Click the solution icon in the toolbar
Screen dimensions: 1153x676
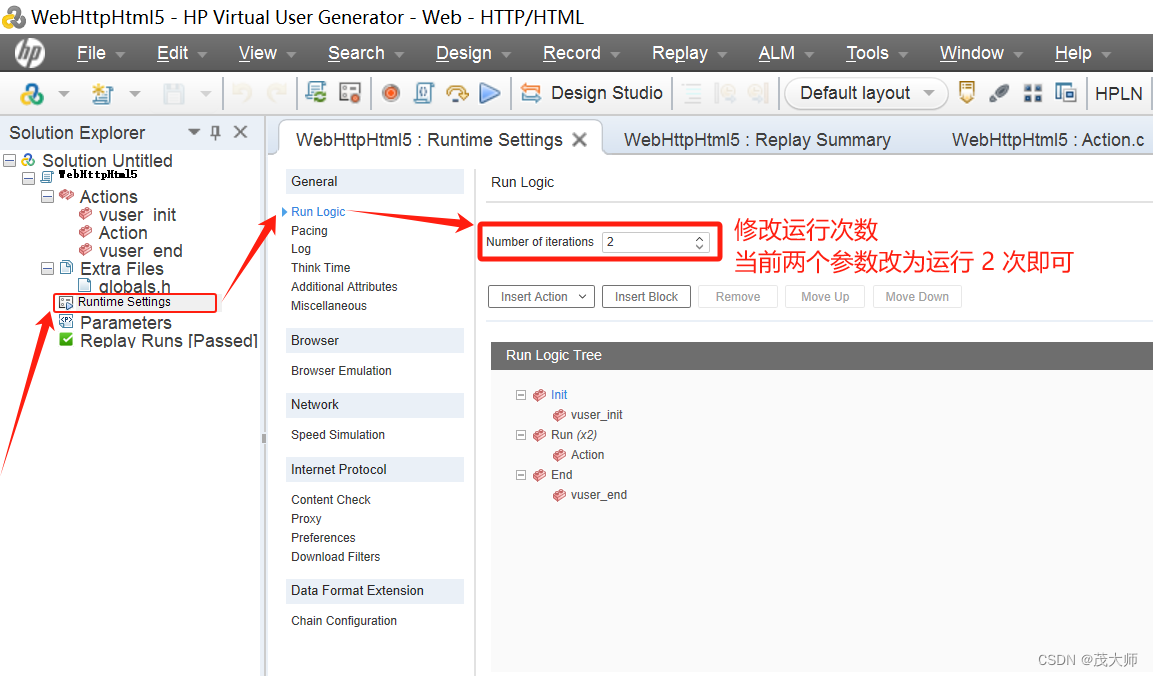[x=32, y=94]
